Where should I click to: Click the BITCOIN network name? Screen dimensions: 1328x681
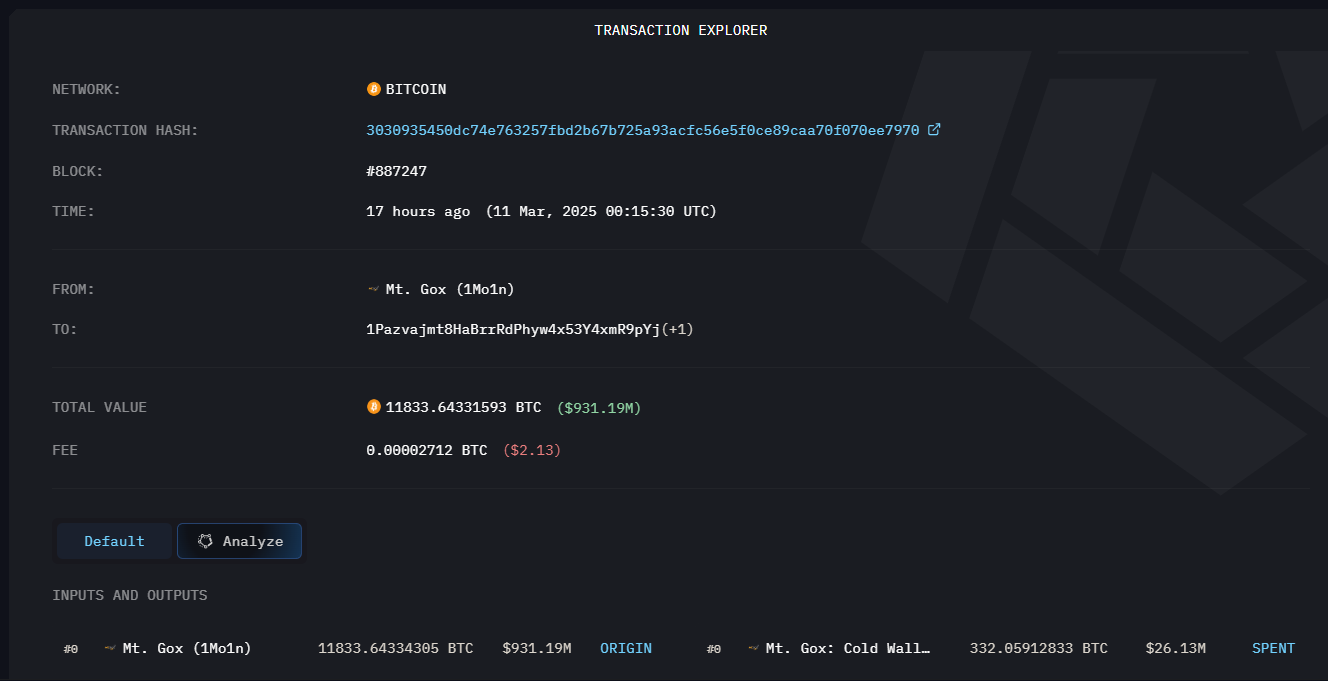[x=416, y=89]
